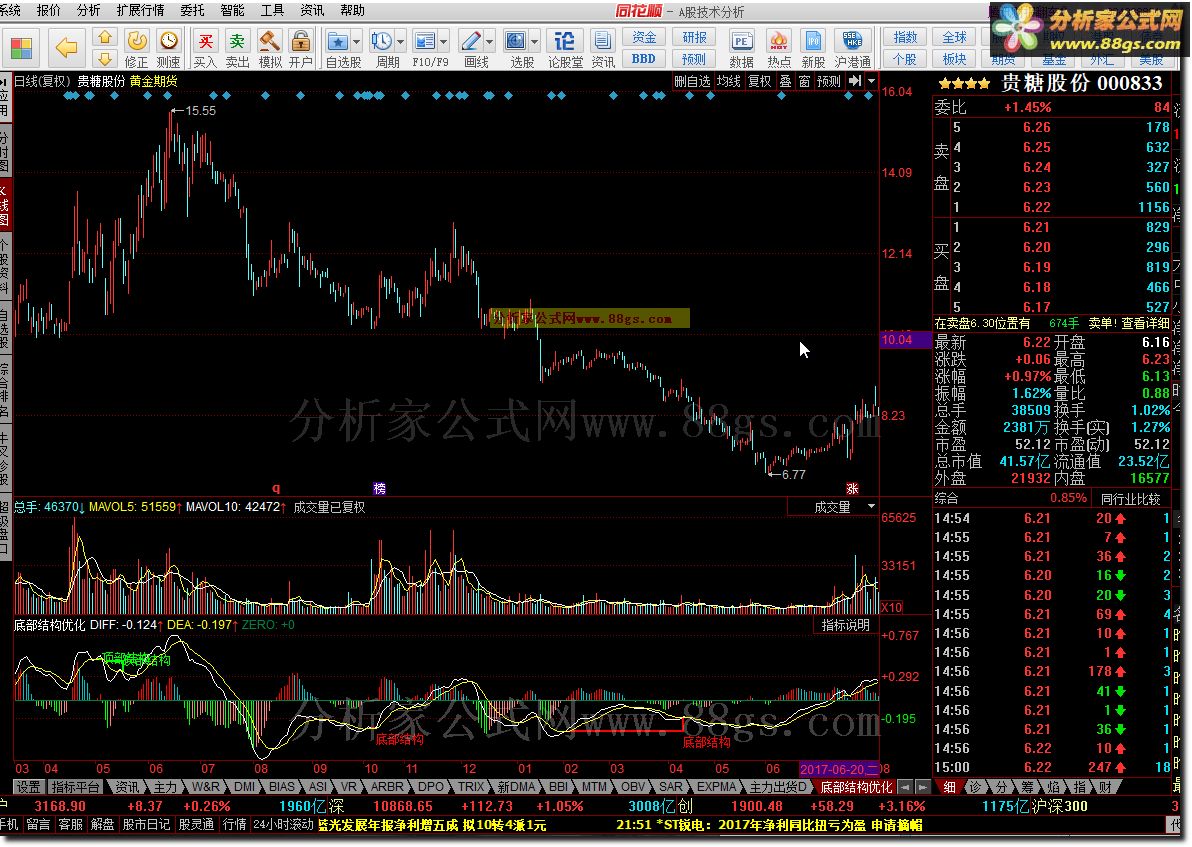Open the 委托 menu
The image size is (1192, 847).
click(192, 11)
